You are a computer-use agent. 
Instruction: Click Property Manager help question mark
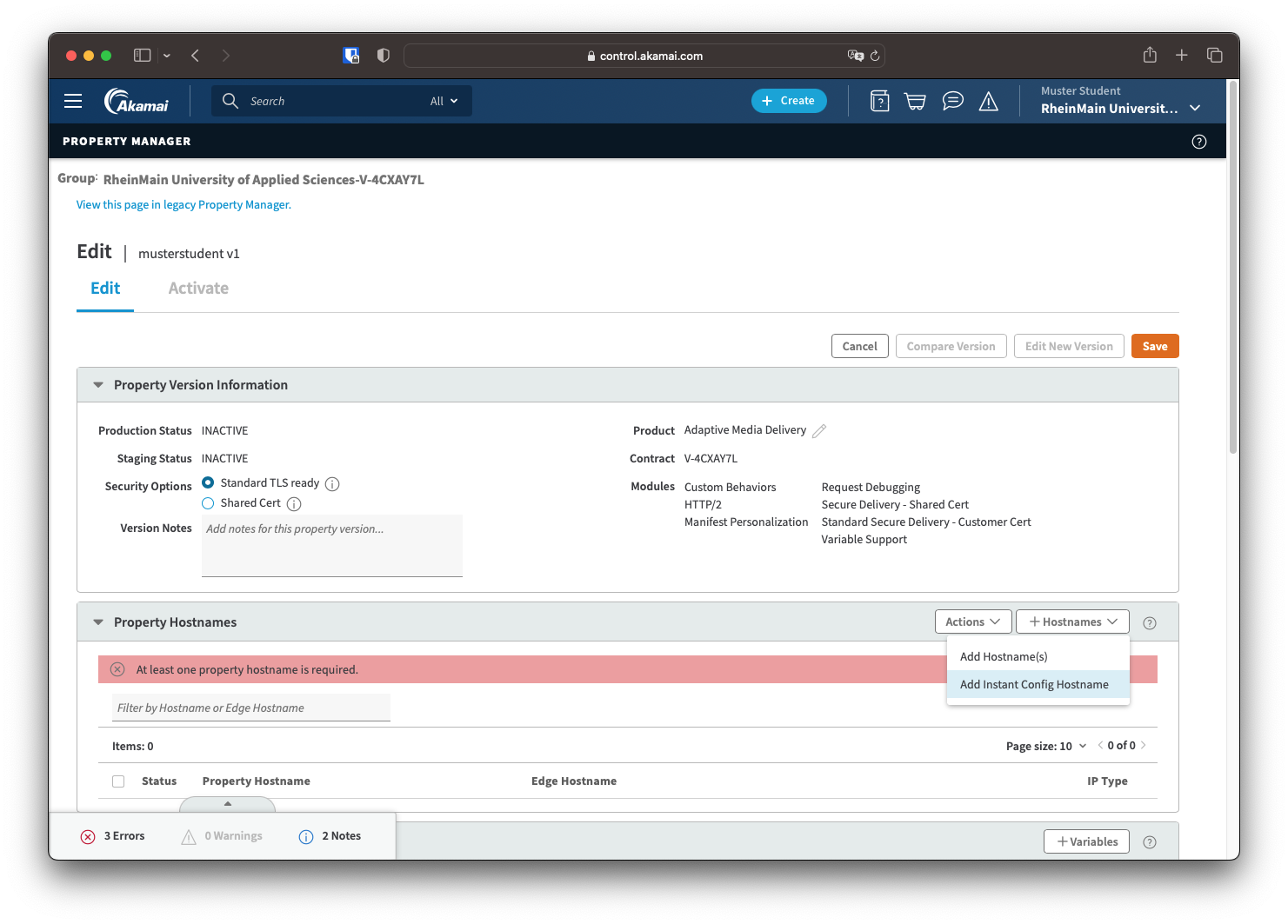point(1199,142)
